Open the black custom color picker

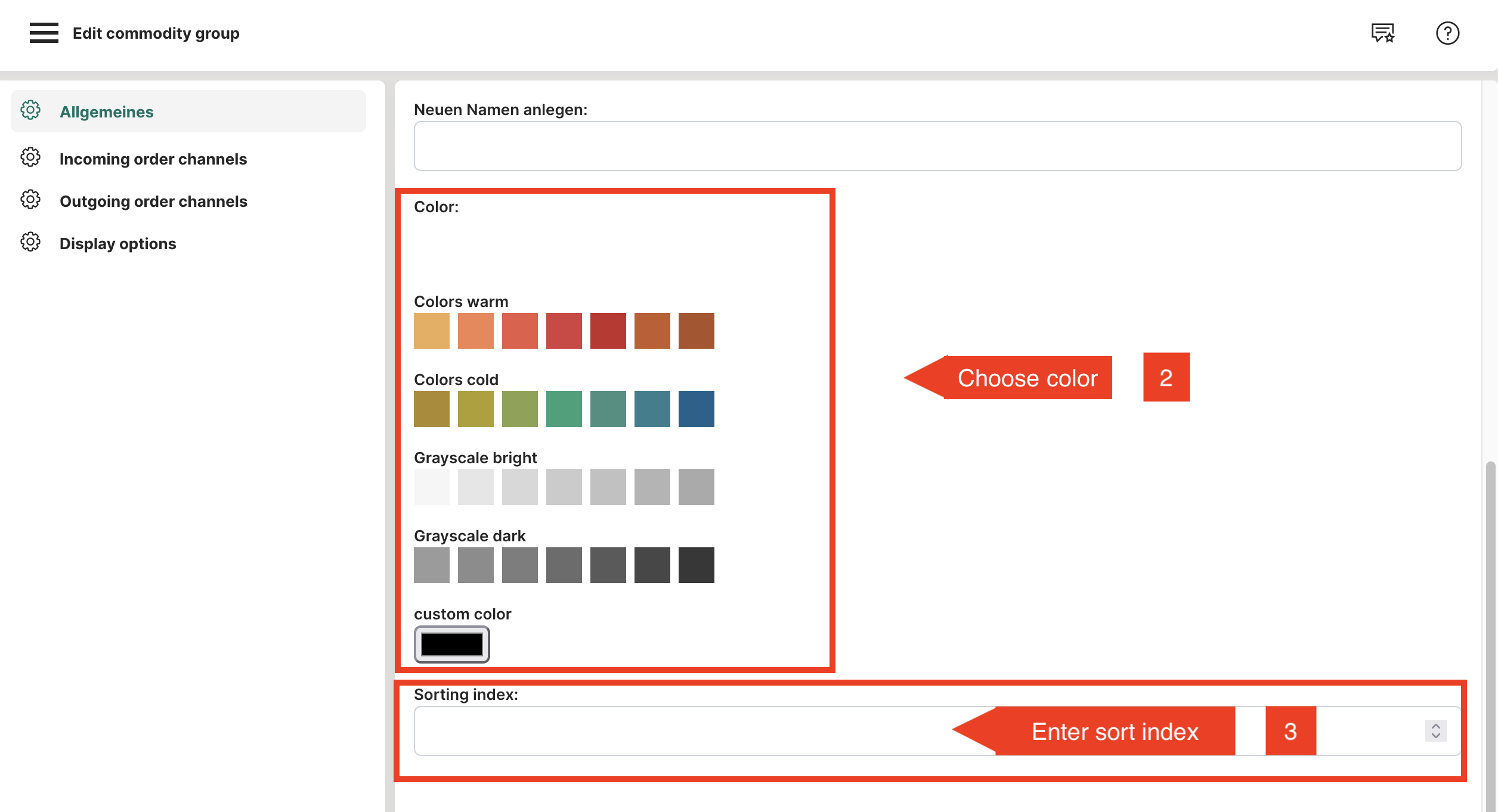point(452,644)
